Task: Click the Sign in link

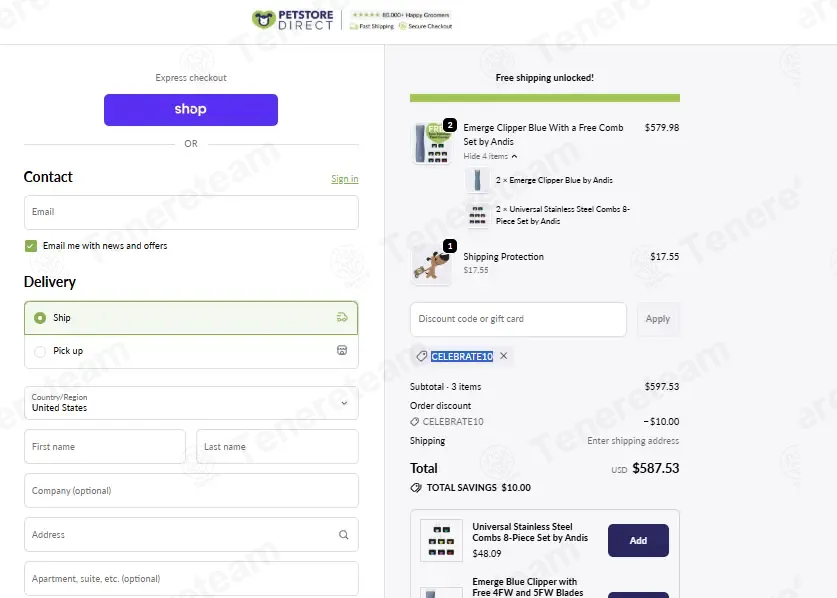Action: [344, 179]
